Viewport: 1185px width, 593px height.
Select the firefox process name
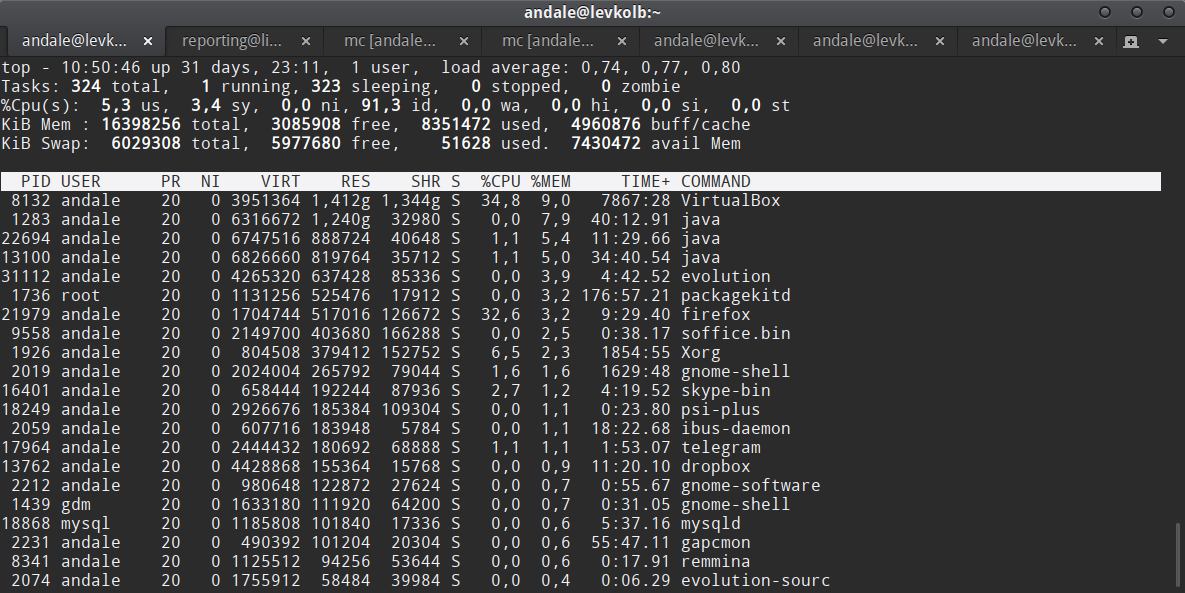click(716, 314)
